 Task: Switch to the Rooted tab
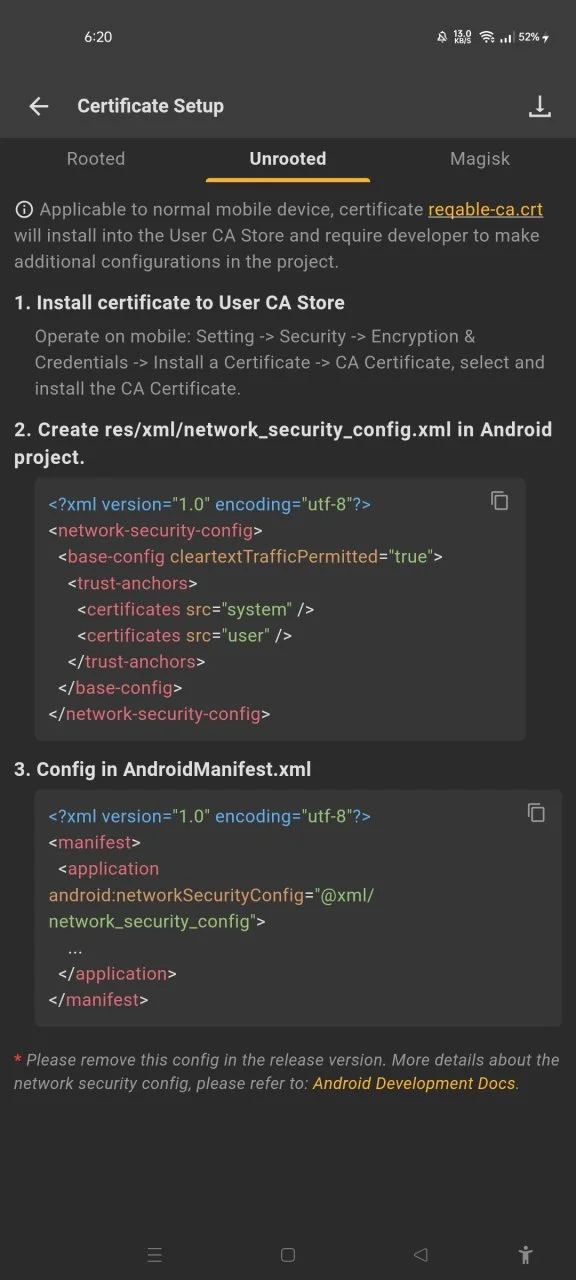click(x=96, y=159)
